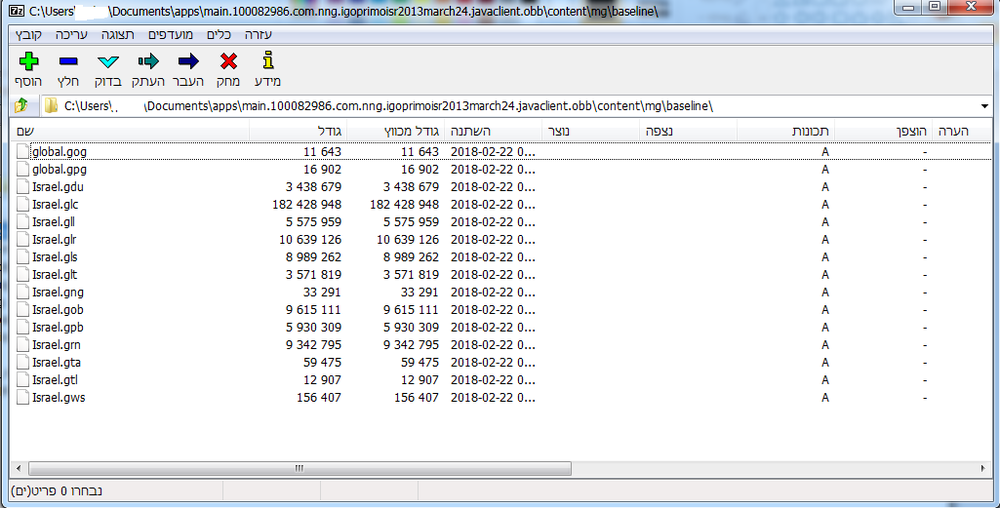
Task: Click the horizontal scrollbar left arrow
Action: pyautogui.click(x=18, y=468)
